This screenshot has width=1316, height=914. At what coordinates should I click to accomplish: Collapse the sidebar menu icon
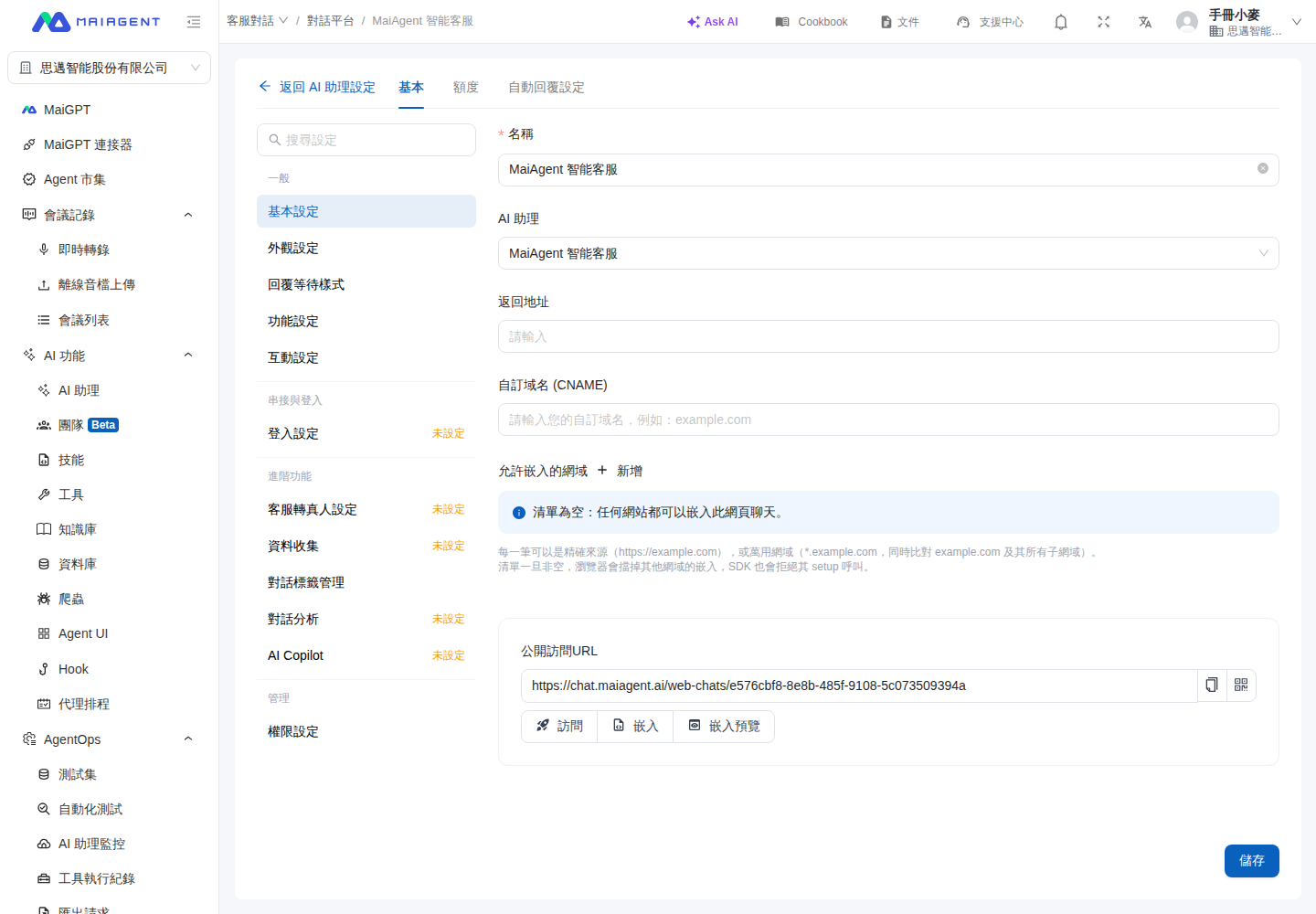click(x=193, y=21)
